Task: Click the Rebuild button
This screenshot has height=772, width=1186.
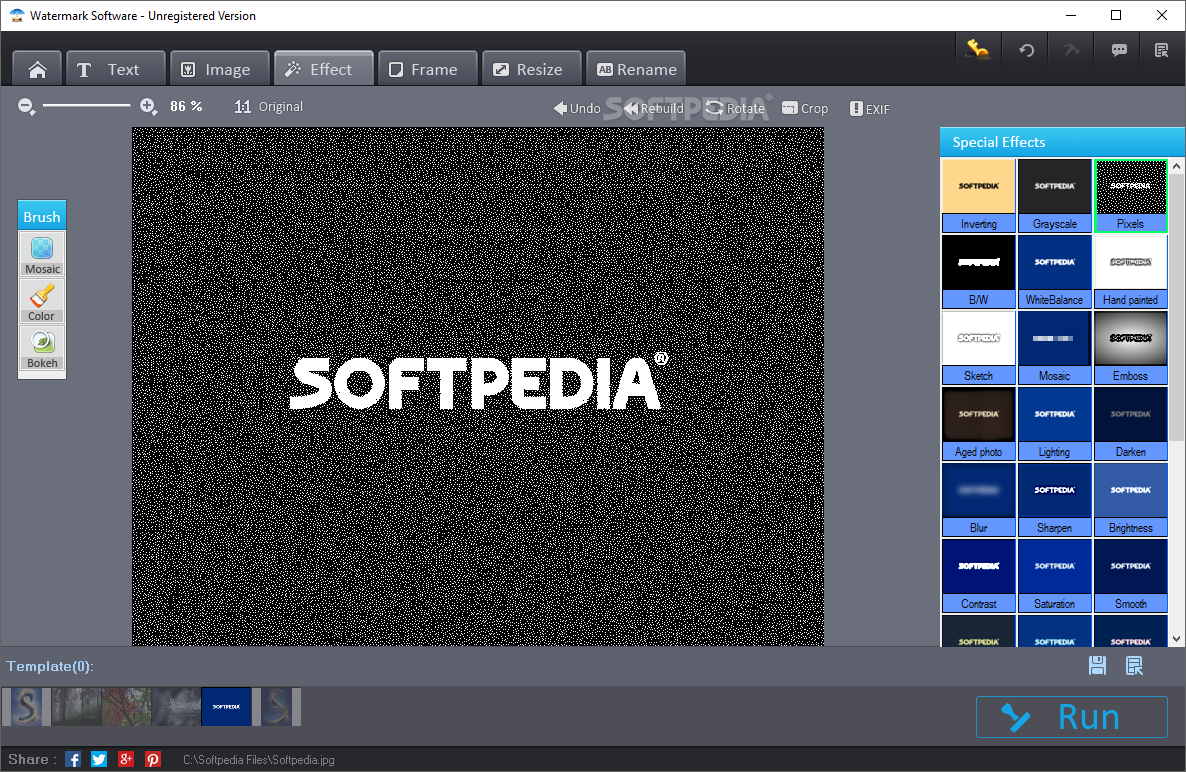Action: coord(654,108)
